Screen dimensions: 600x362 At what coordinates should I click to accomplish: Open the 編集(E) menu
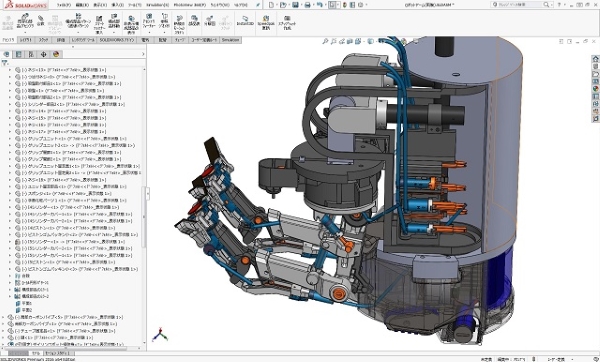click(82, 5)
